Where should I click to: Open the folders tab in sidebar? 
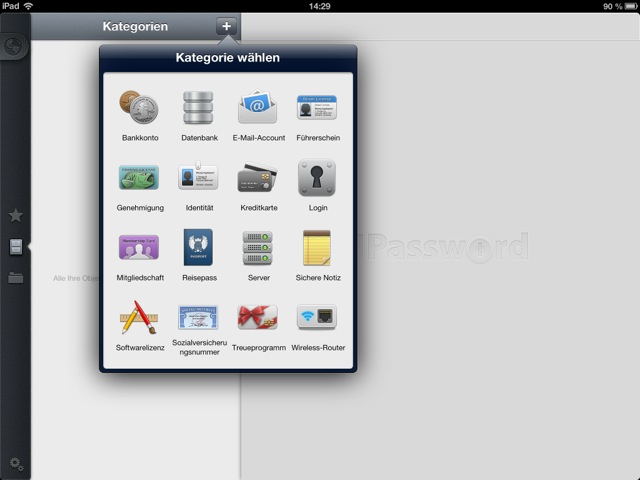tap(15, 278)
